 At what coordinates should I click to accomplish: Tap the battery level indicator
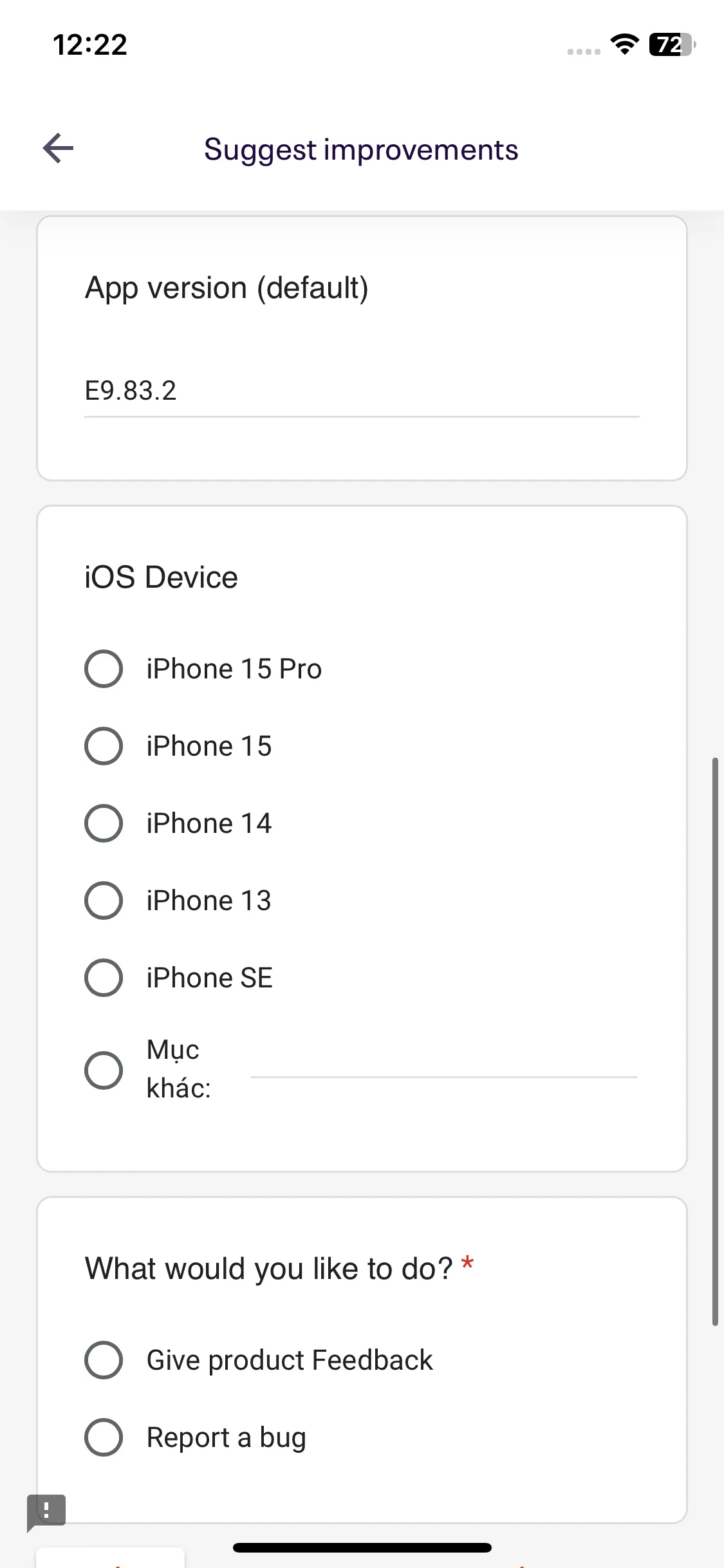pos(673,44)
